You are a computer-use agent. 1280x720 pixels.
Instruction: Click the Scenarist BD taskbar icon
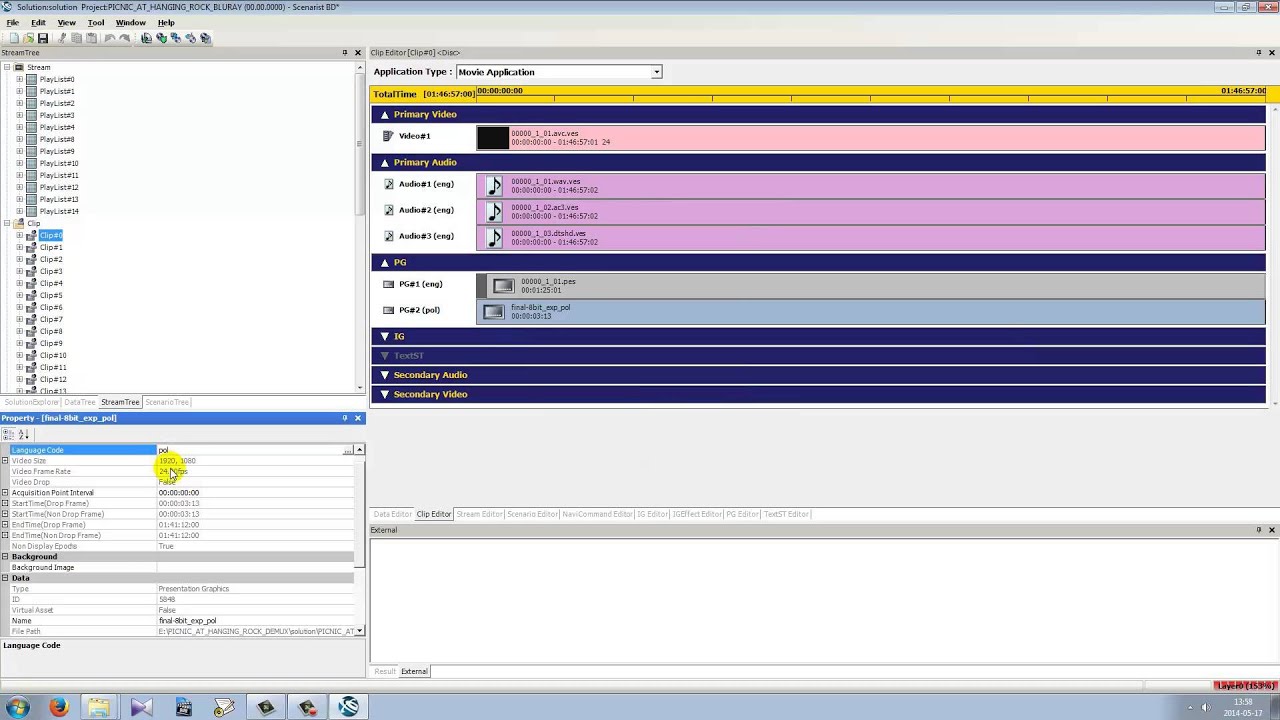pyautogui.click(x=349, y=707)
